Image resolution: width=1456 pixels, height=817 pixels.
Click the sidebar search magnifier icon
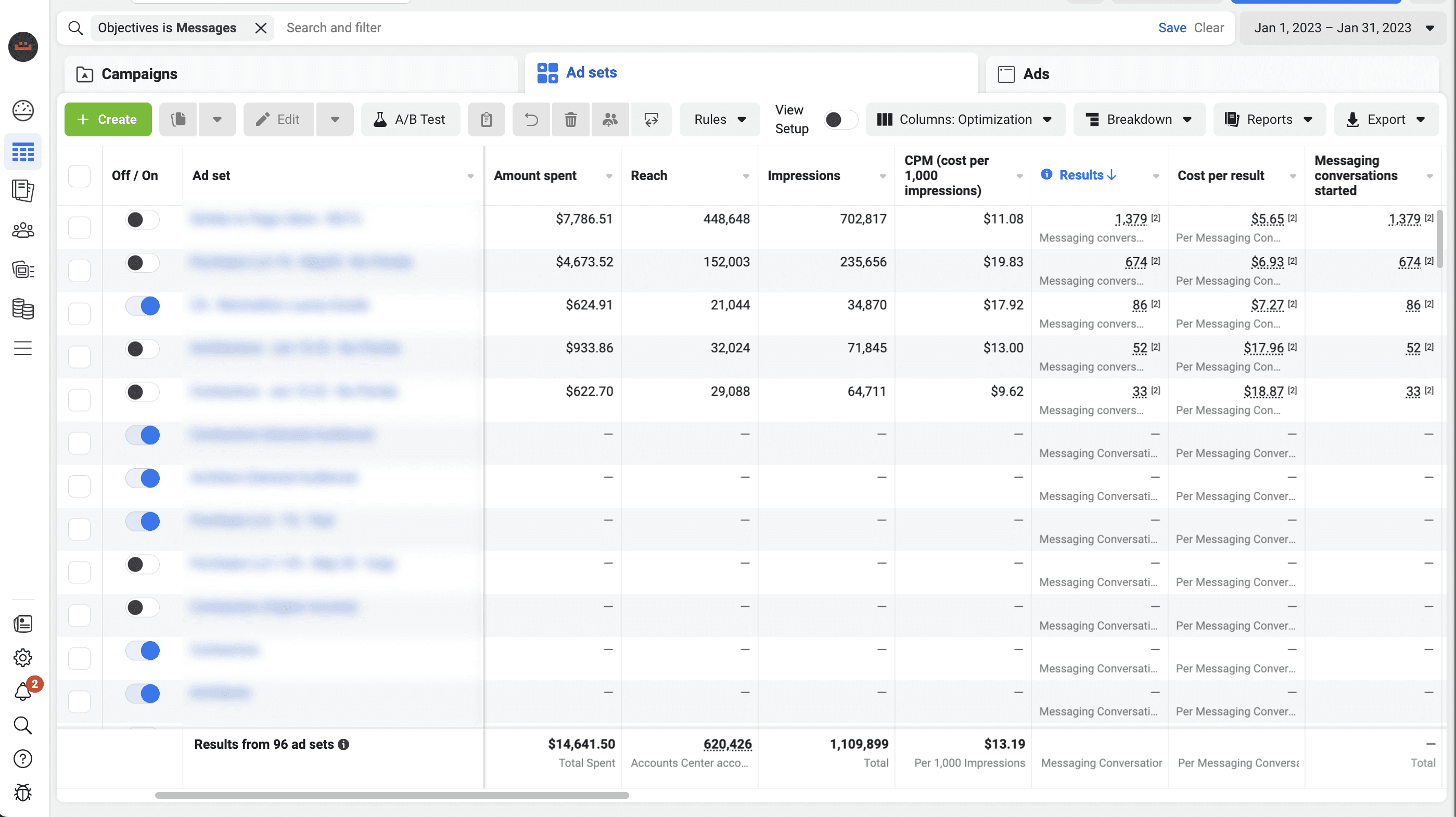22,725
